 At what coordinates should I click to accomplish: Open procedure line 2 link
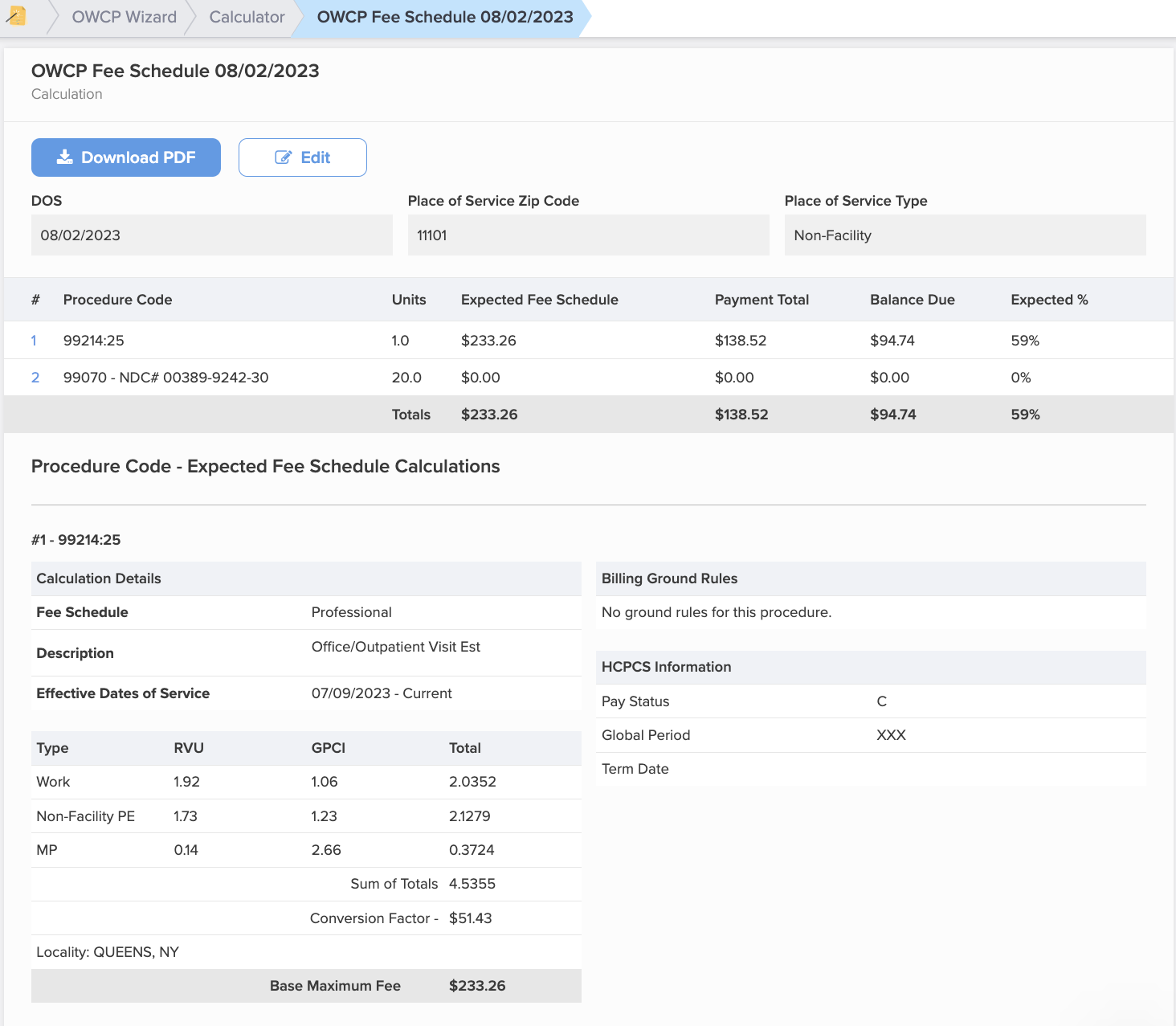[x=35, y=378]
